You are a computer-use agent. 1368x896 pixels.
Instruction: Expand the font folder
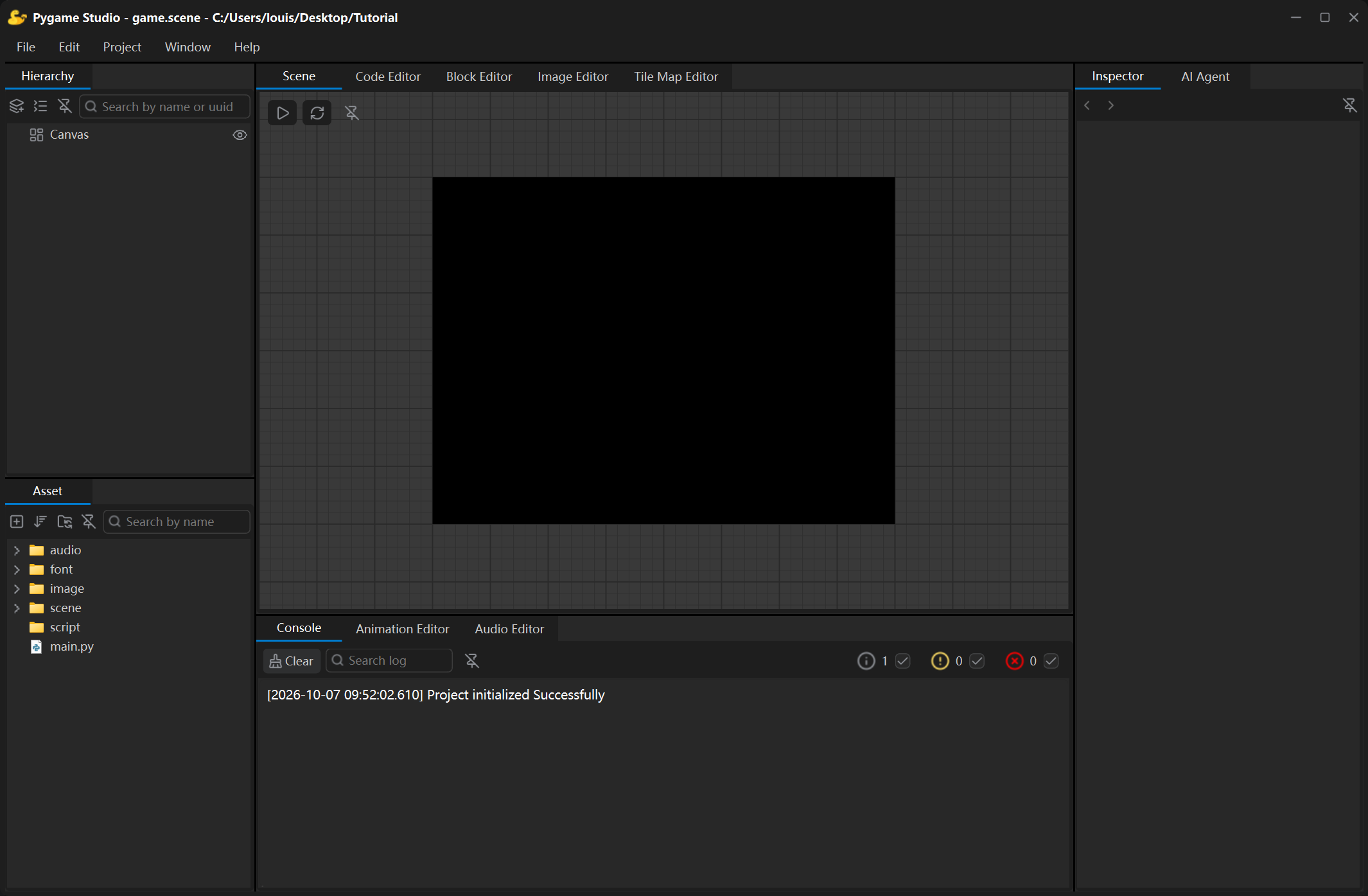coord(17,570)
